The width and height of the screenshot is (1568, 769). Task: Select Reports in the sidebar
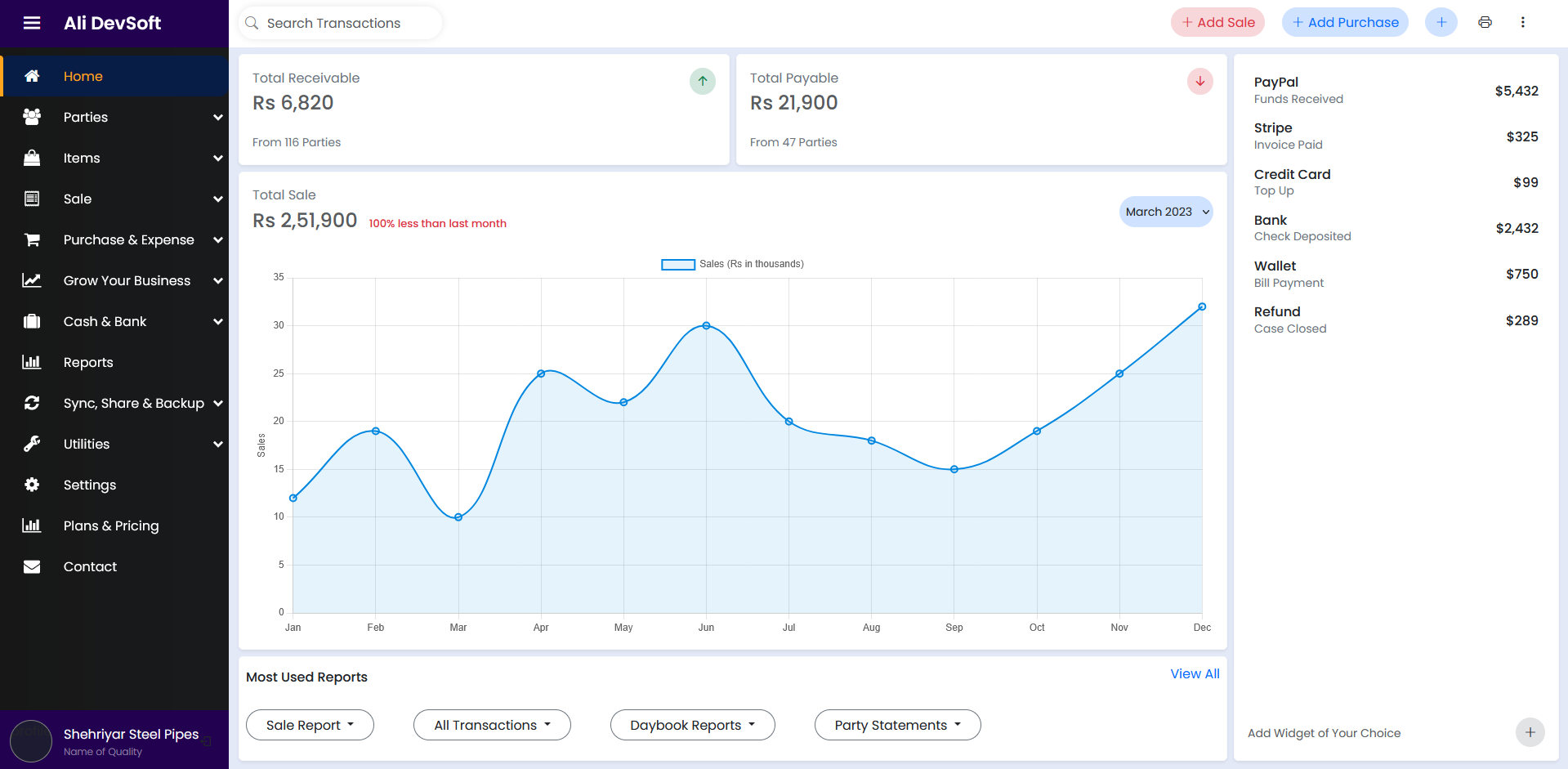point(88,362)
